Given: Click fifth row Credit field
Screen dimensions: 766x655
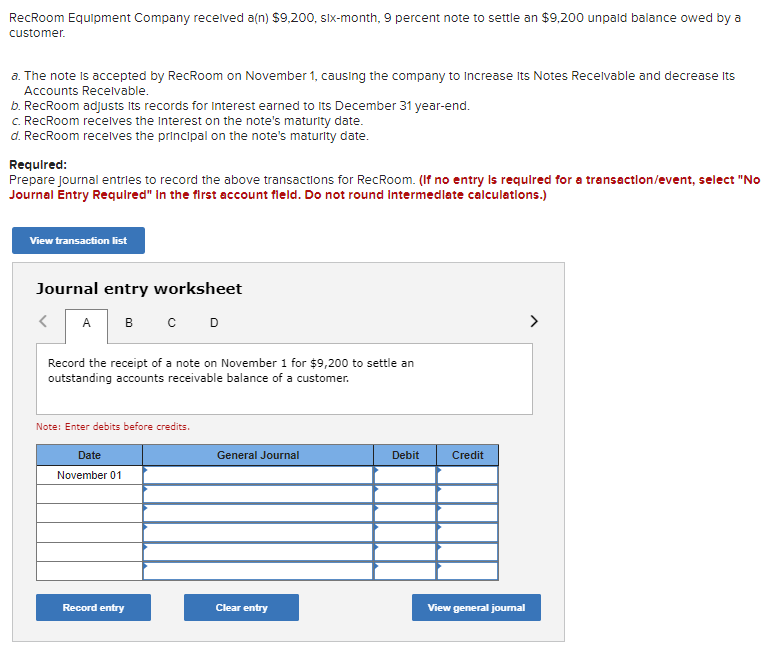Looking at the screenshot, I should coord(468,552).
